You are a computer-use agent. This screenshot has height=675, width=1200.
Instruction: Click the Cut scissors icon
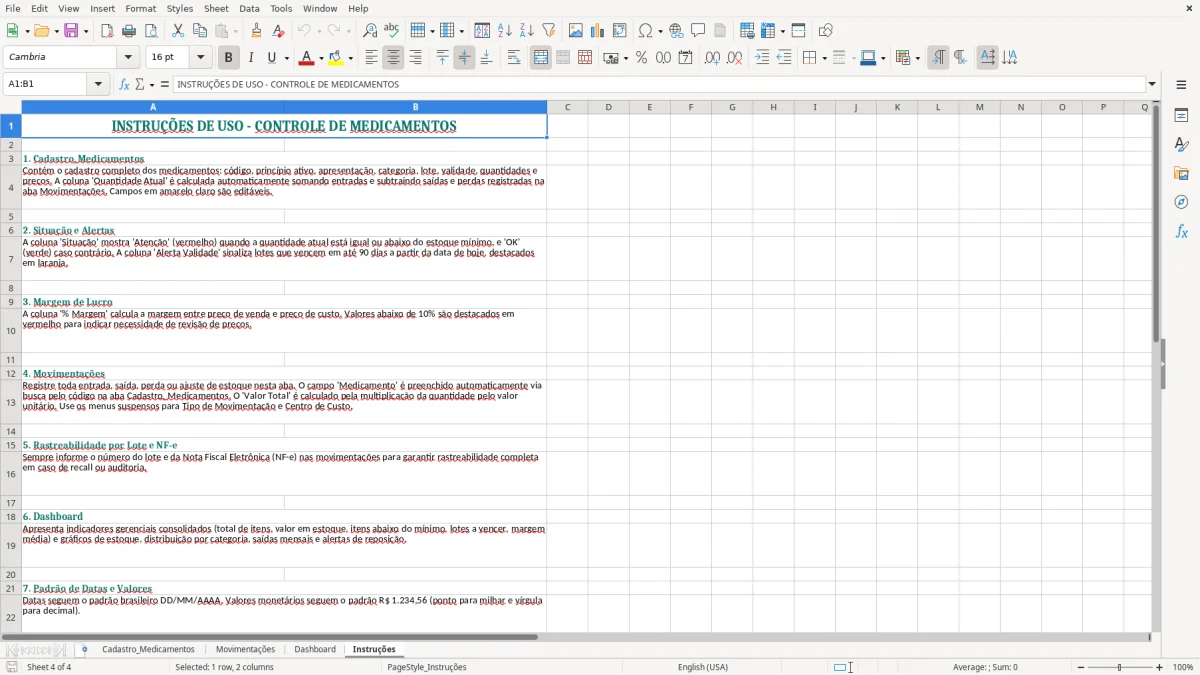click(x=178, y=31)
